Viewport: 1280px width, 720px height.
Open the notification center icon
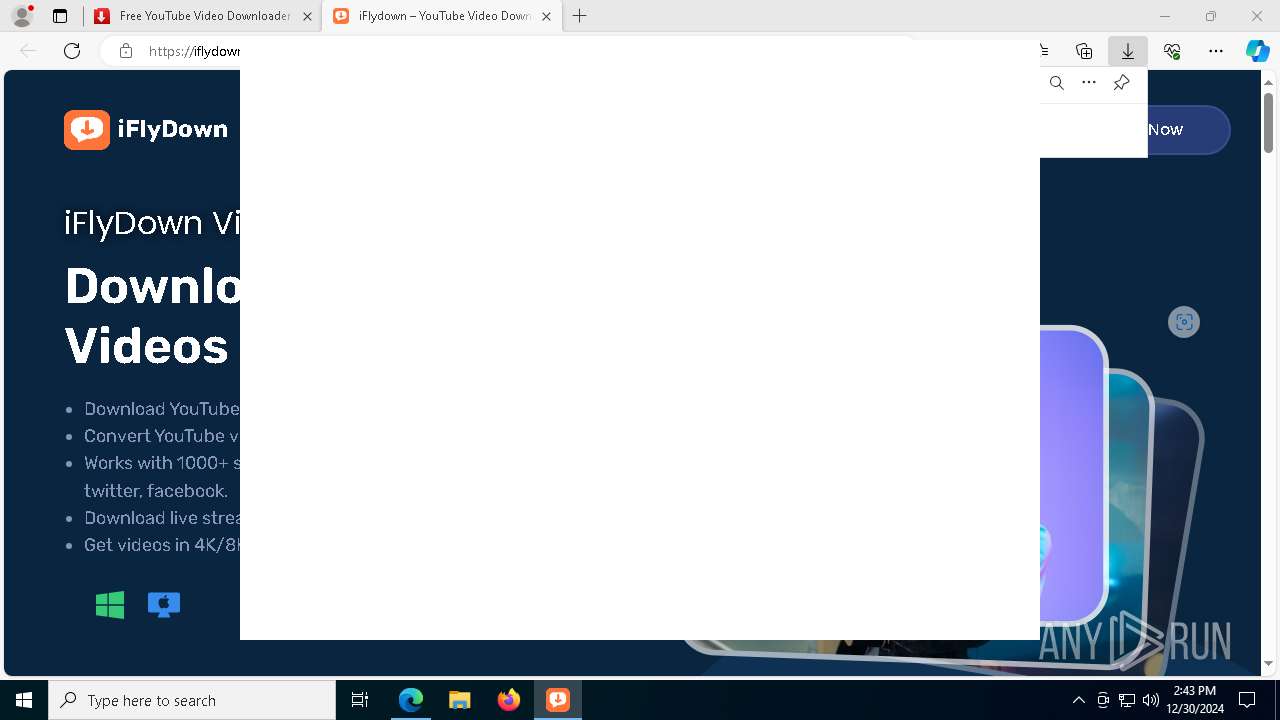[x=1247, y=700]
